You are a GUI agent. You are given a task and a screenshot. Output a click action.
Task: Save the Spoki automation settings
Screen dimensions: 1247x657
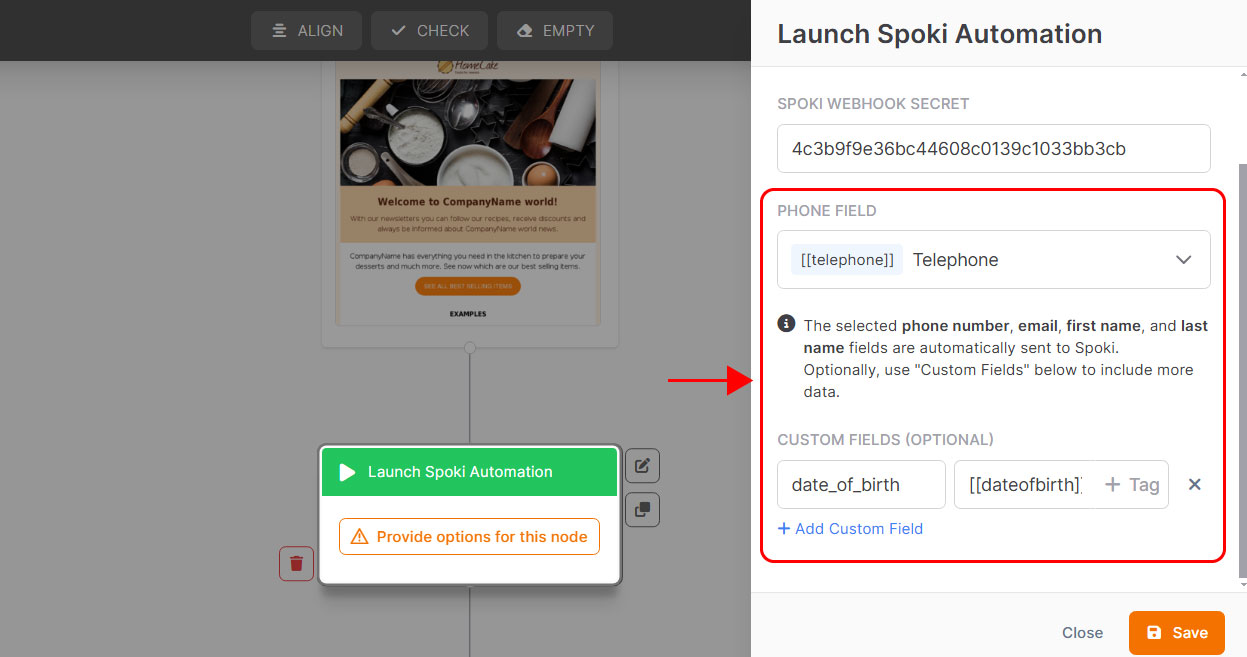(1177, 633)
